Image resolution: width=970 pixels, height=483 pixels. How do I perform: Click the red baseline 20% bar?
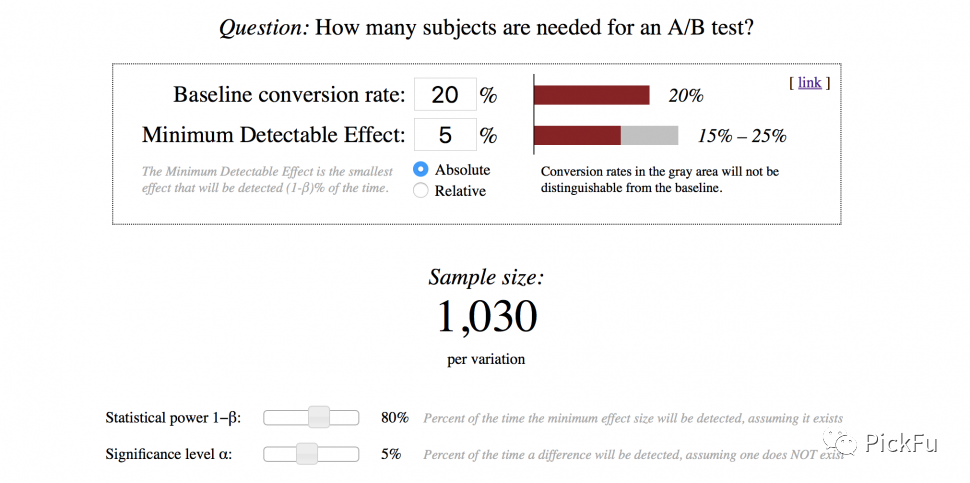click(x=591, y=95)
